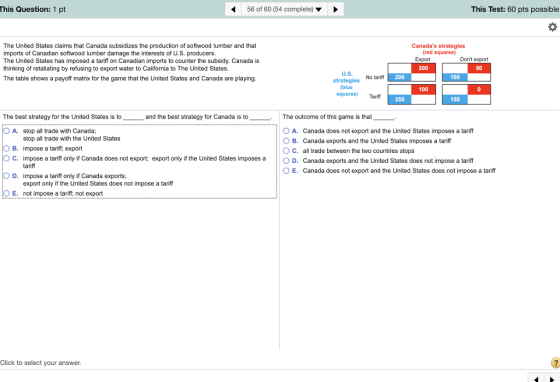Click 'This Question: 1 pt' text
Screen dimensions: 560x382
32,9
